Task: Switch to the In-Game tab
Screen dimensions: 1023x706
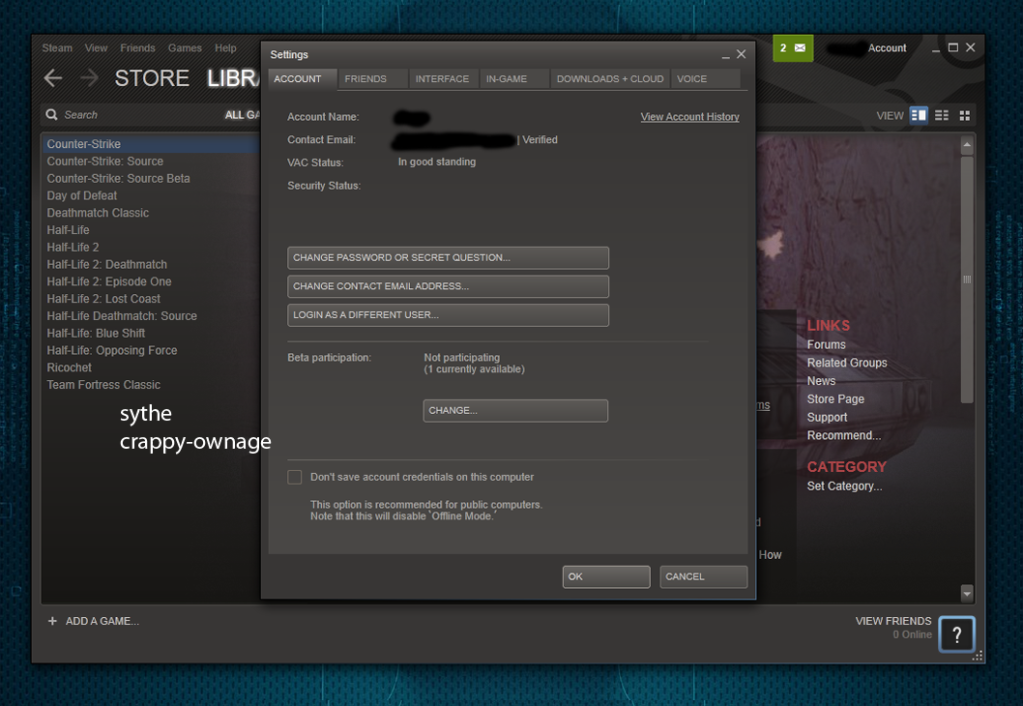Action: point(515,79)
